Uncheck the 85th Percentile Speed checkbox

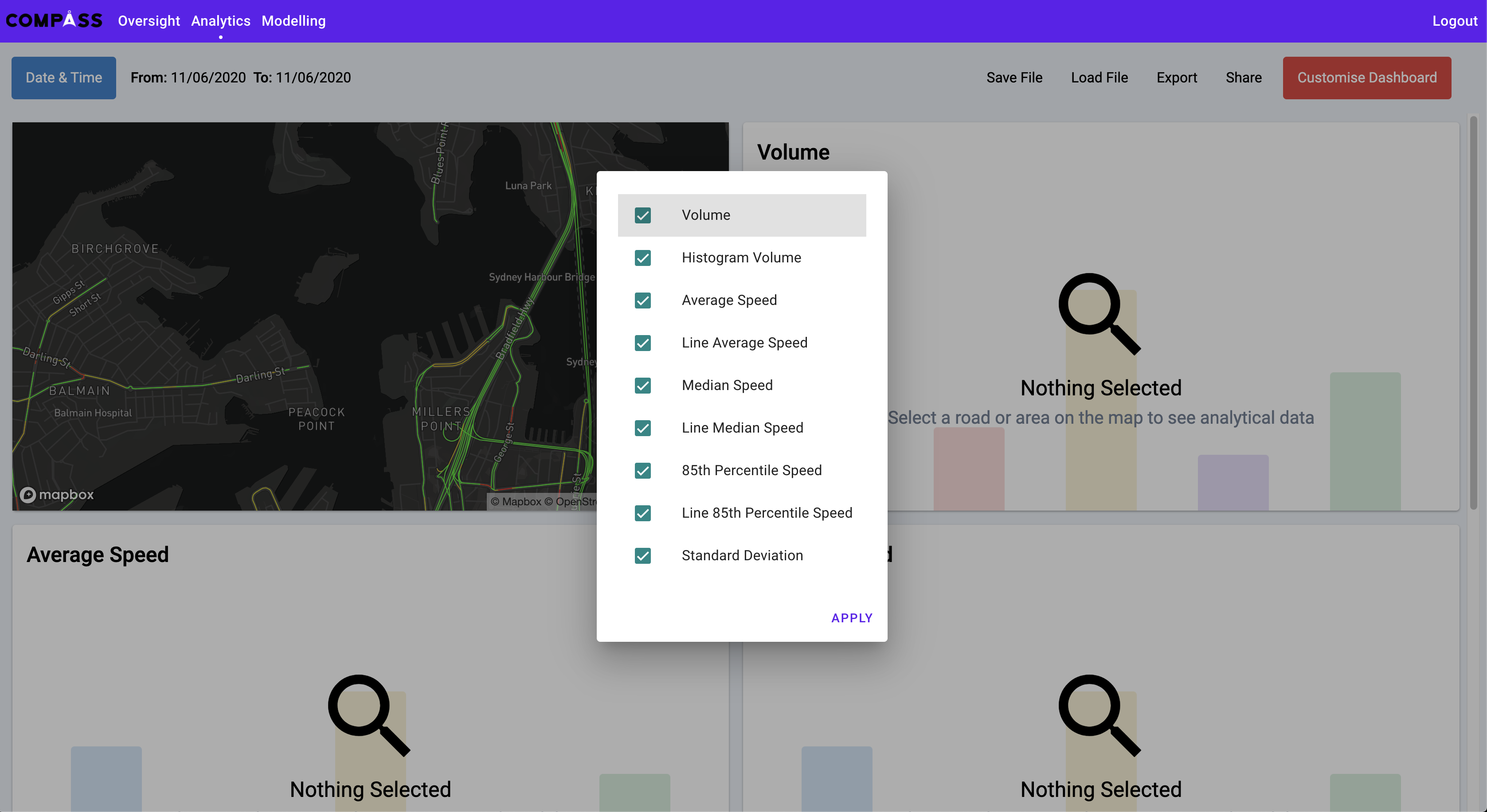tap(642, 470)
